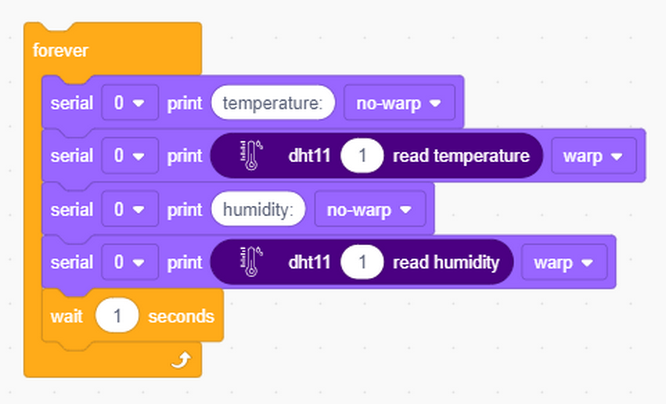This screenshot has height=404, width=666.
Task: Edit the temperature: text field
Action: tap(273, 103)
